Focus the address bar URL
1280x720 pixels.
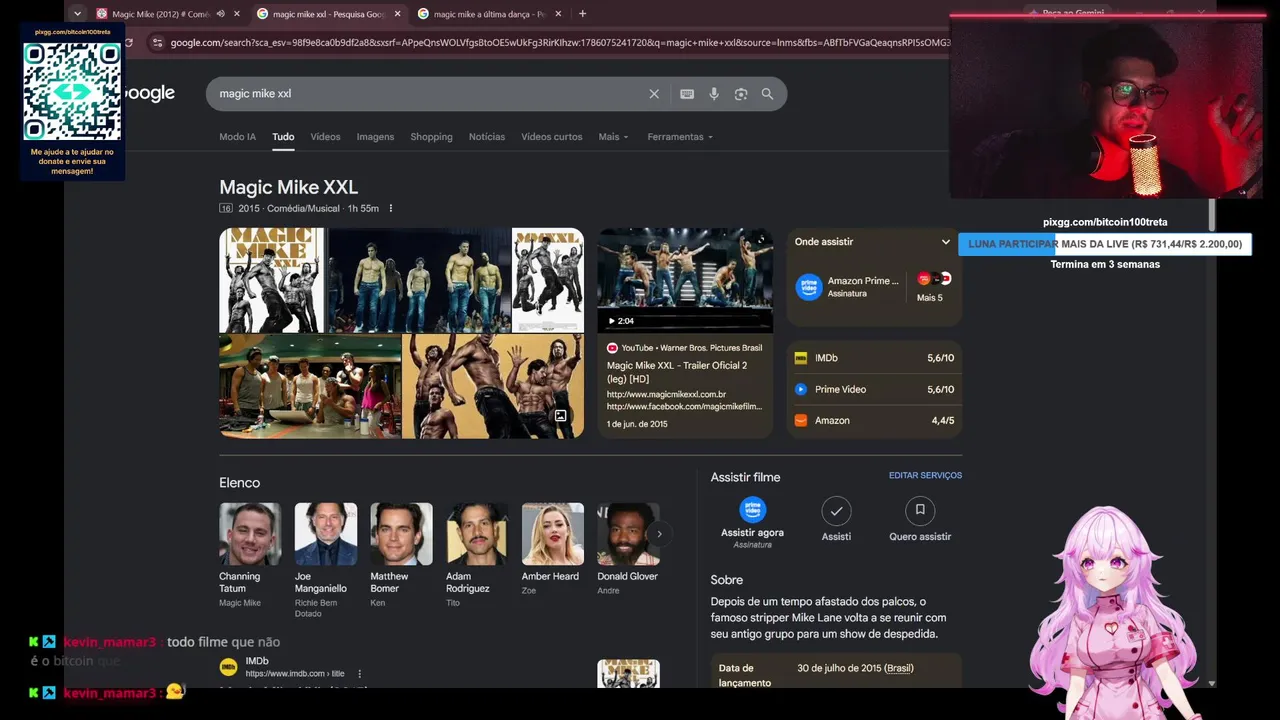pos(560,43)
